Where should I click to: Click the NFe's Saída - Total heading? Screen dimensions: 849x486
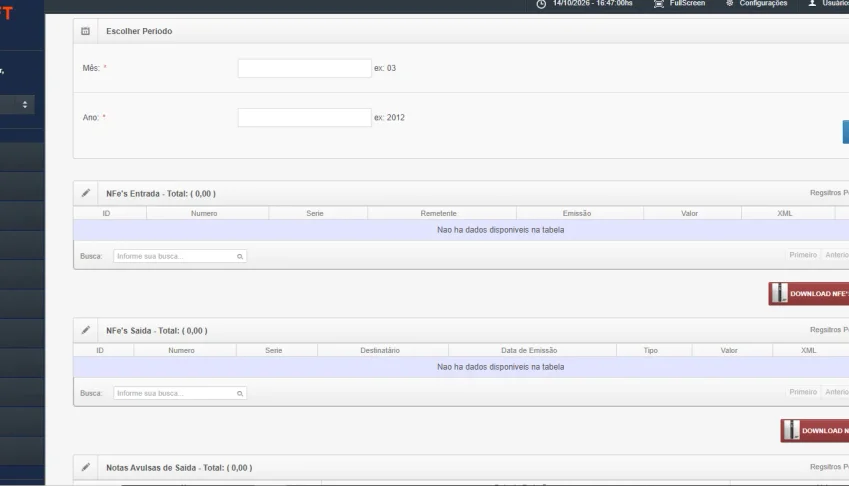tap(157, 331)
